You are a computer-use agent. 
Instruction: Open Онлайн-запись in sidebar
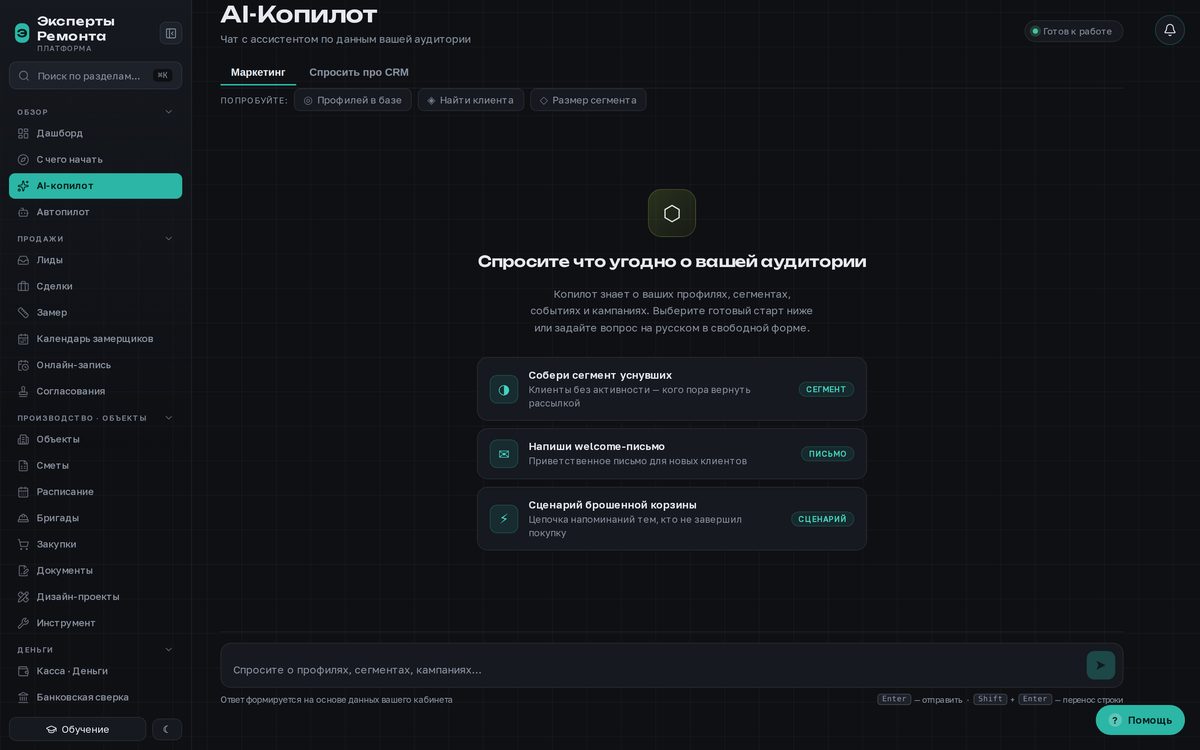[x=96, y=365]
